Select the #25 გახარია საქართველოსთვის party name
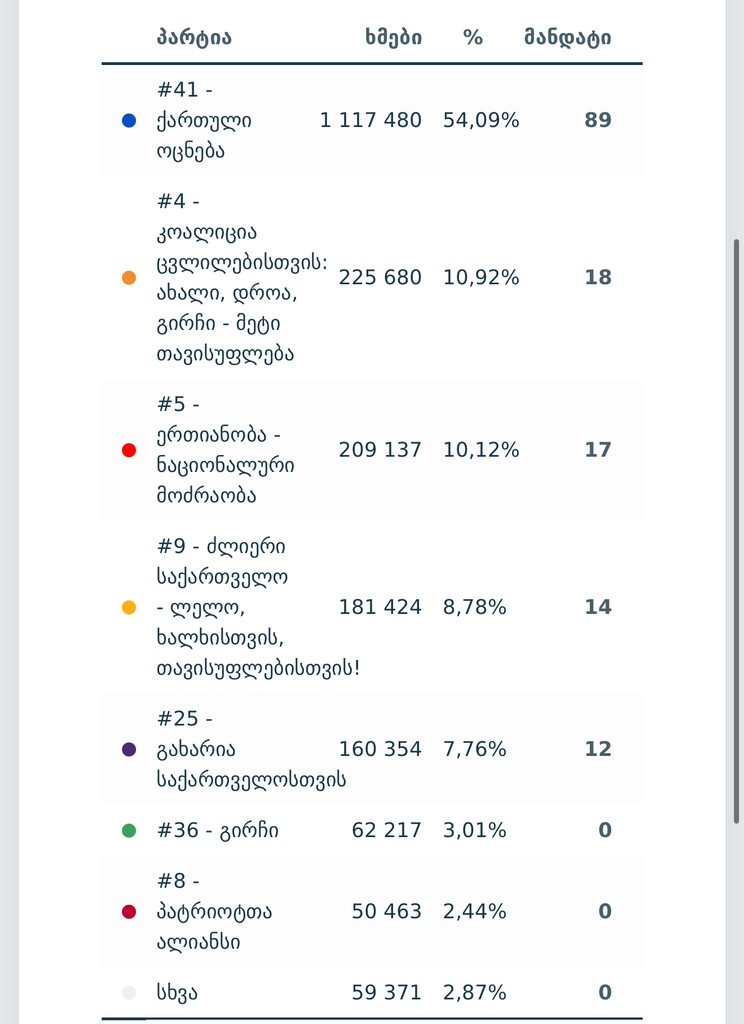 (251, 749)
